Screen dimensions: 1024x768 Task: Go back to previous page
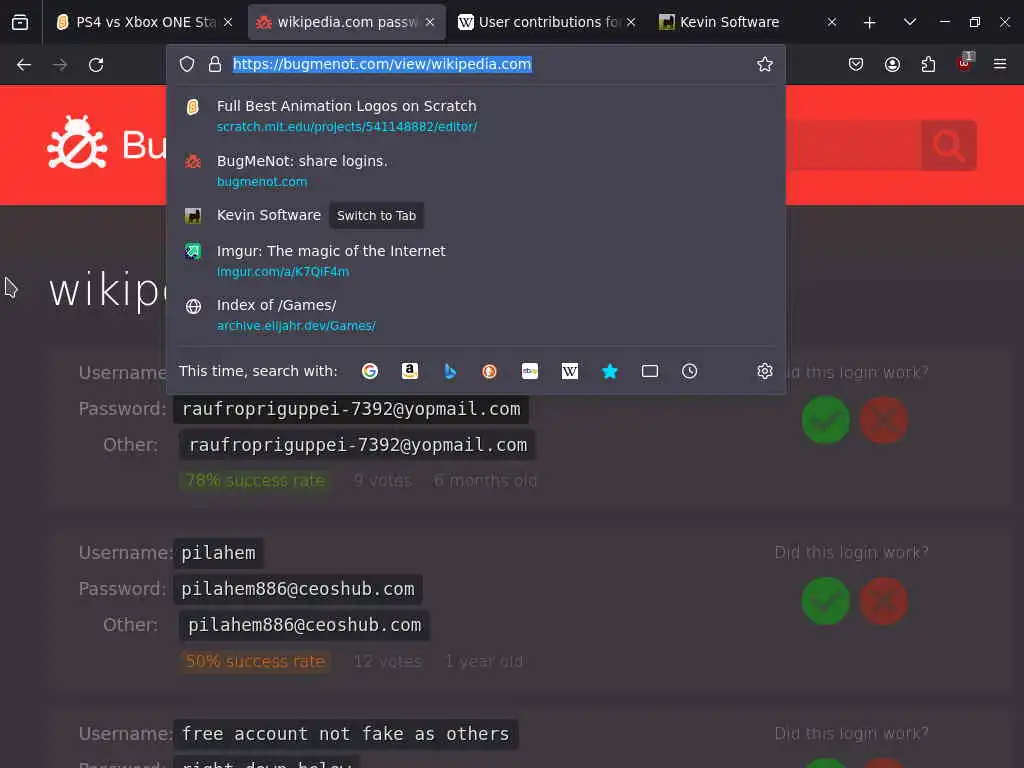24,65
